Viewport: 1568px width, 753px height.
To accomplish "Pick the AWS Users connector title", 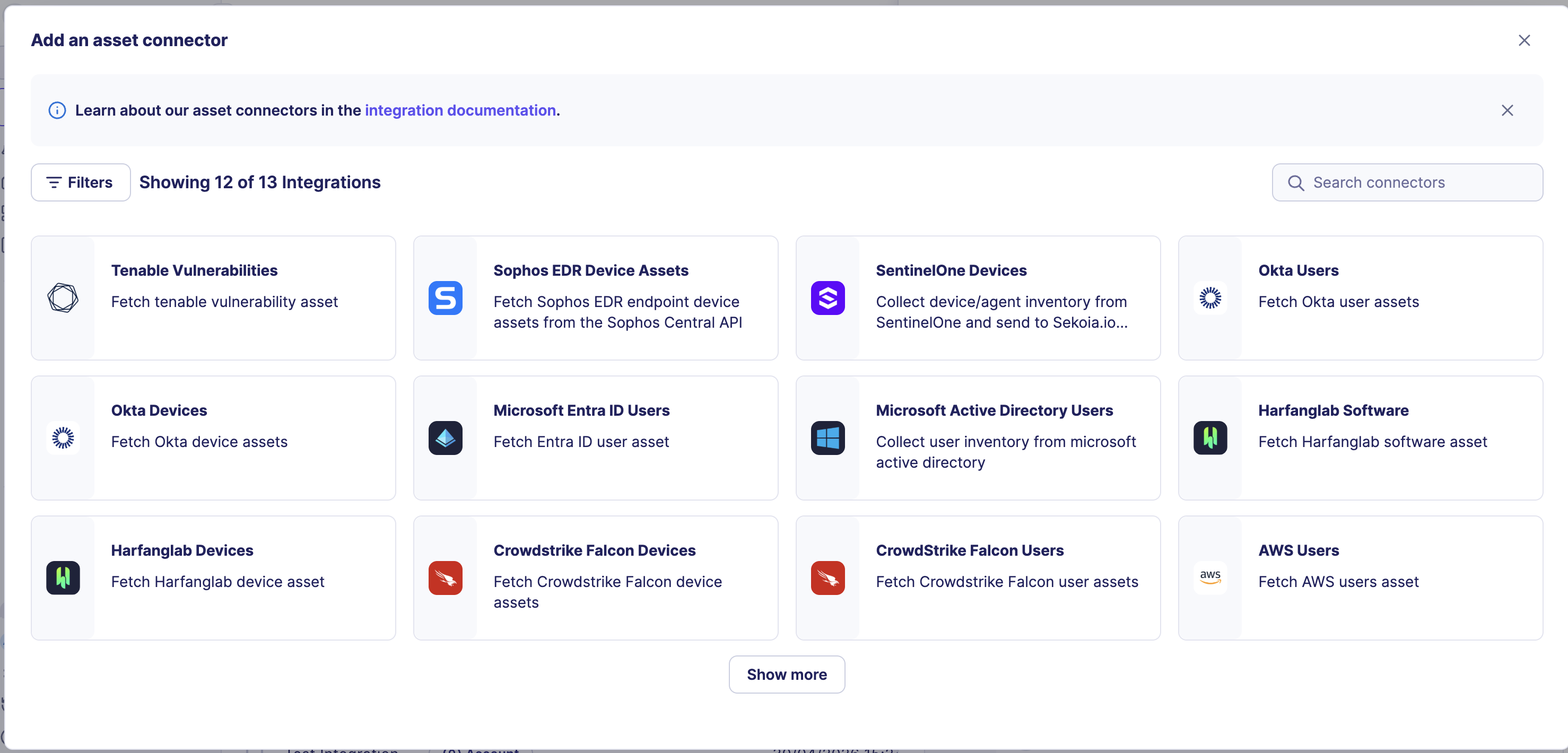I will (x=1299, y=550).
